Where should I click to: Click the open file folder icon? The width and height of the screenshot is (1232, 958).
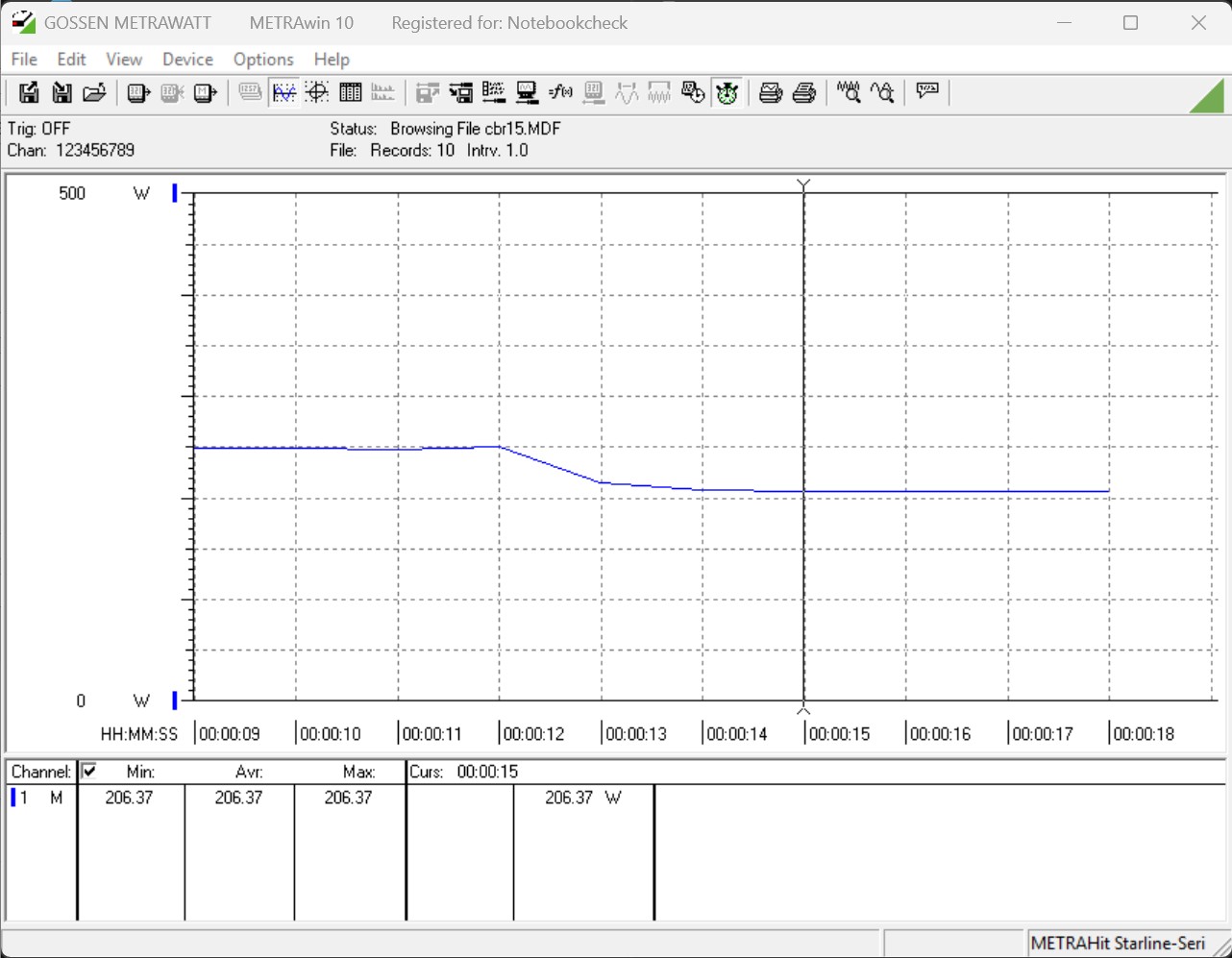click(94, 92)
